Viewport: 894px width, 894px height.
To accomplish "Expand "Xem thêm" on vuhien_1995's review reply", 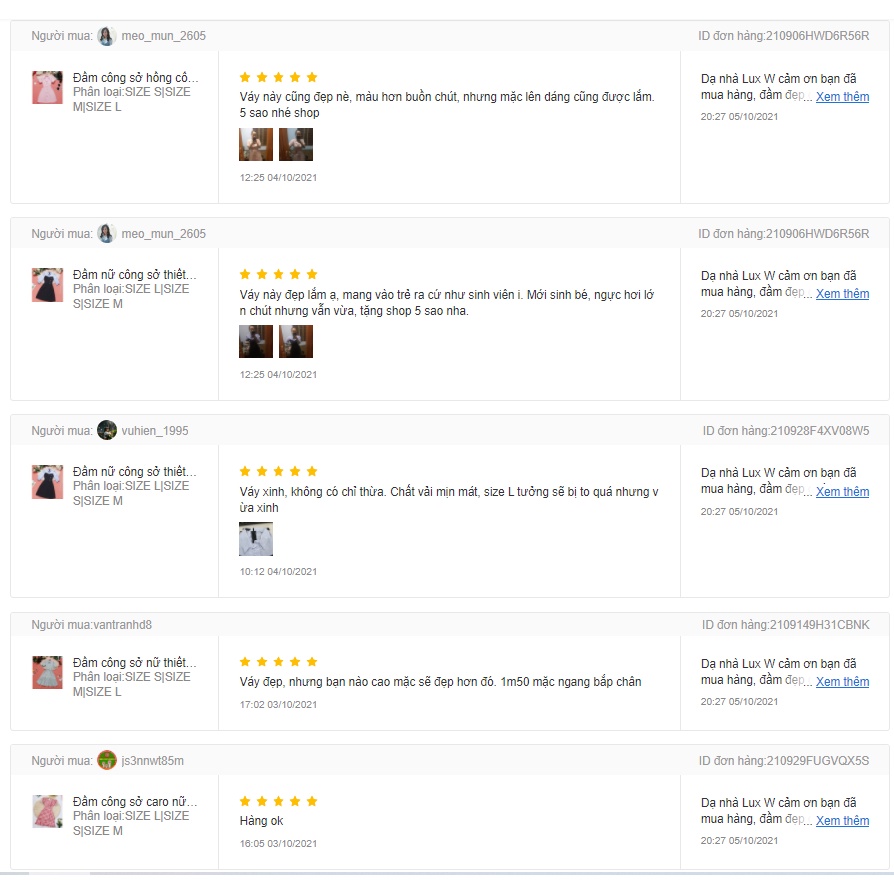I will [842, 492].
